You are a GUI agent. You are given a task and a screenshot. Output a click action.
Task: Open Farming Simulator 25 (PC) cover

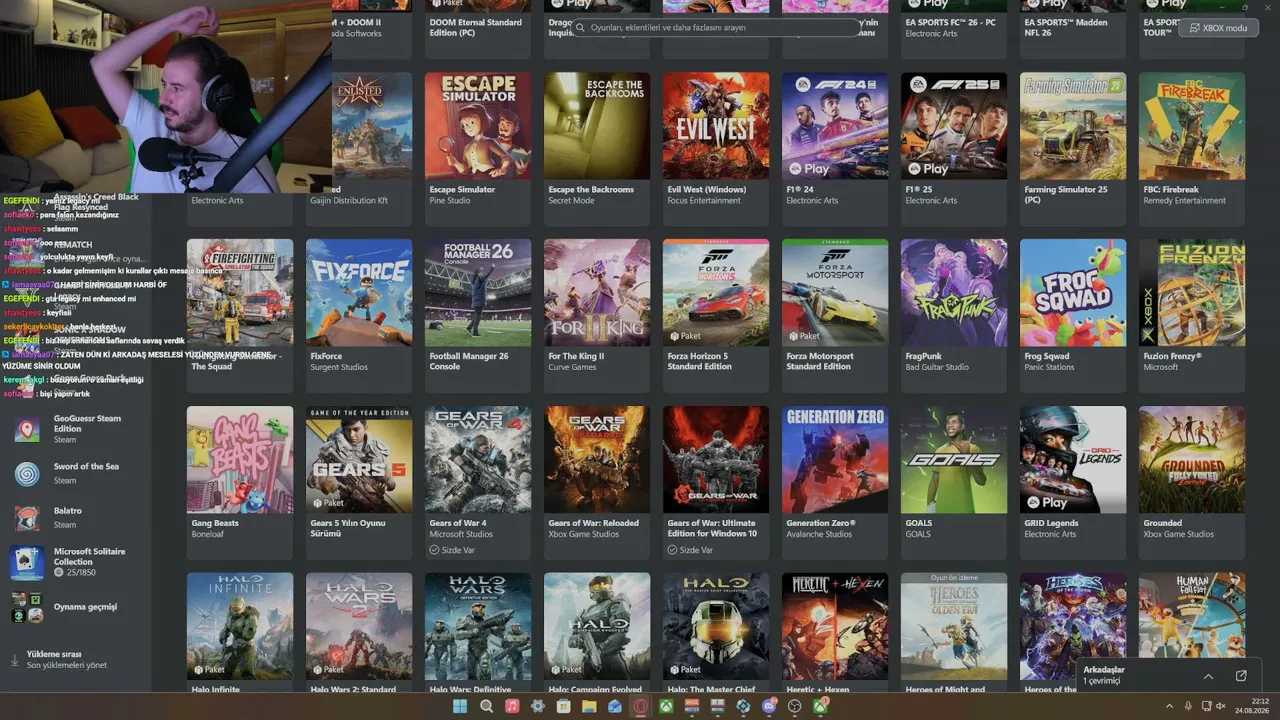[x=1073, y=126]
